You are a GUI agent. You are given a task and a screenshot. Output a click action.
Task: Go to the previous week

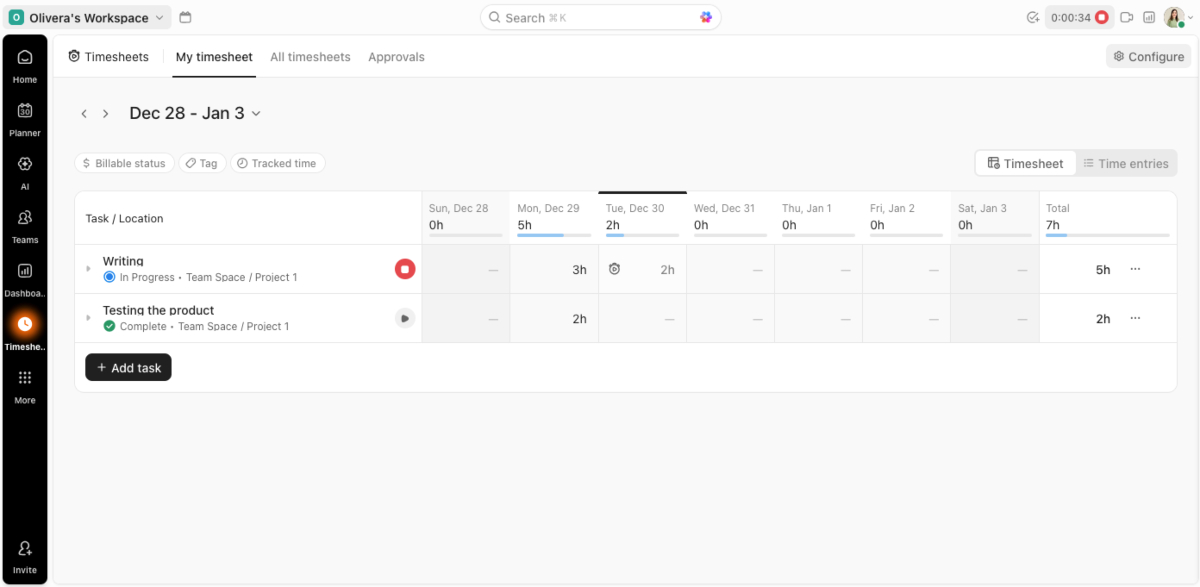click(84, 114)
